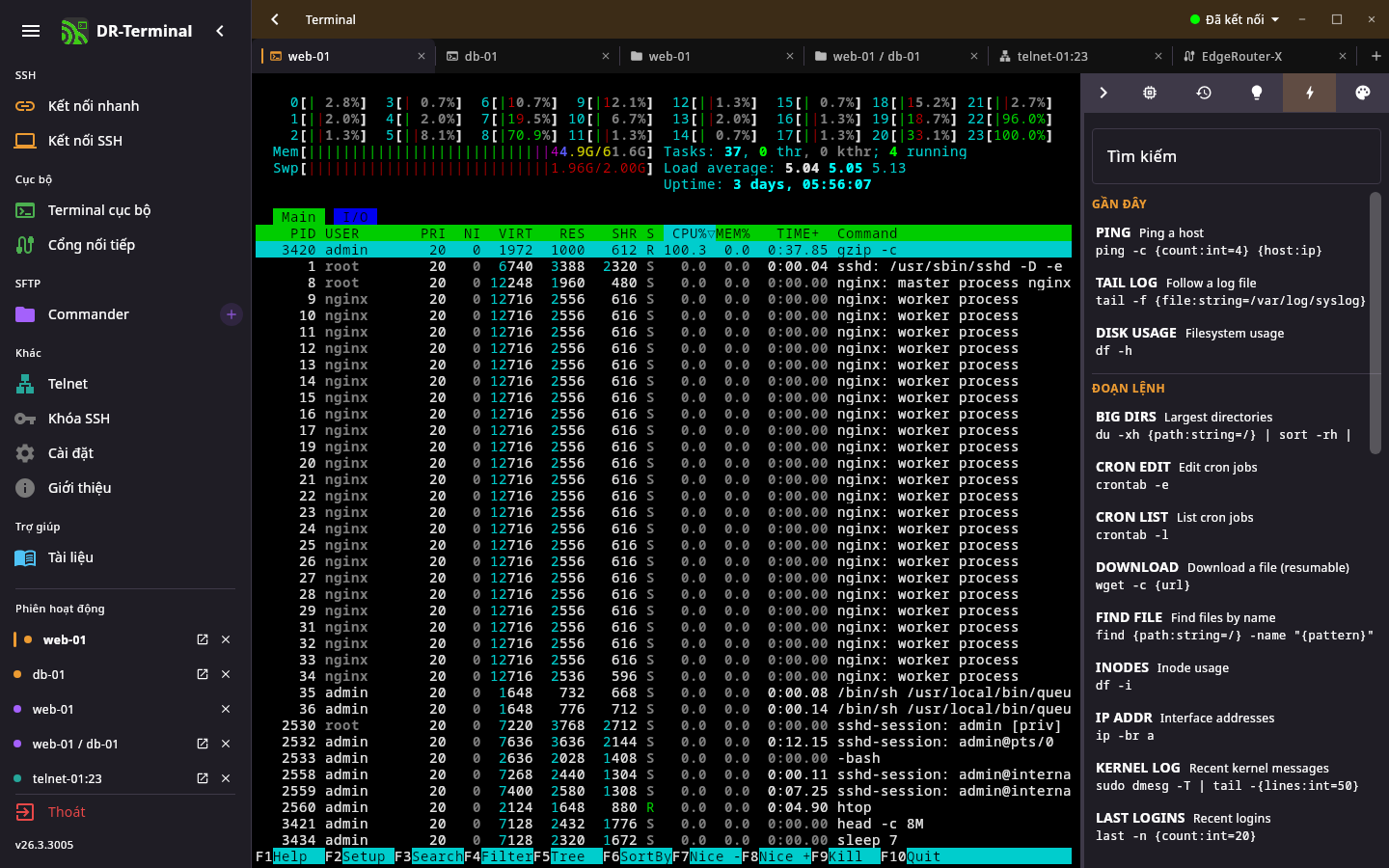
Task: Switch to the EdgeRouter-X tab
Action: 1265,56
